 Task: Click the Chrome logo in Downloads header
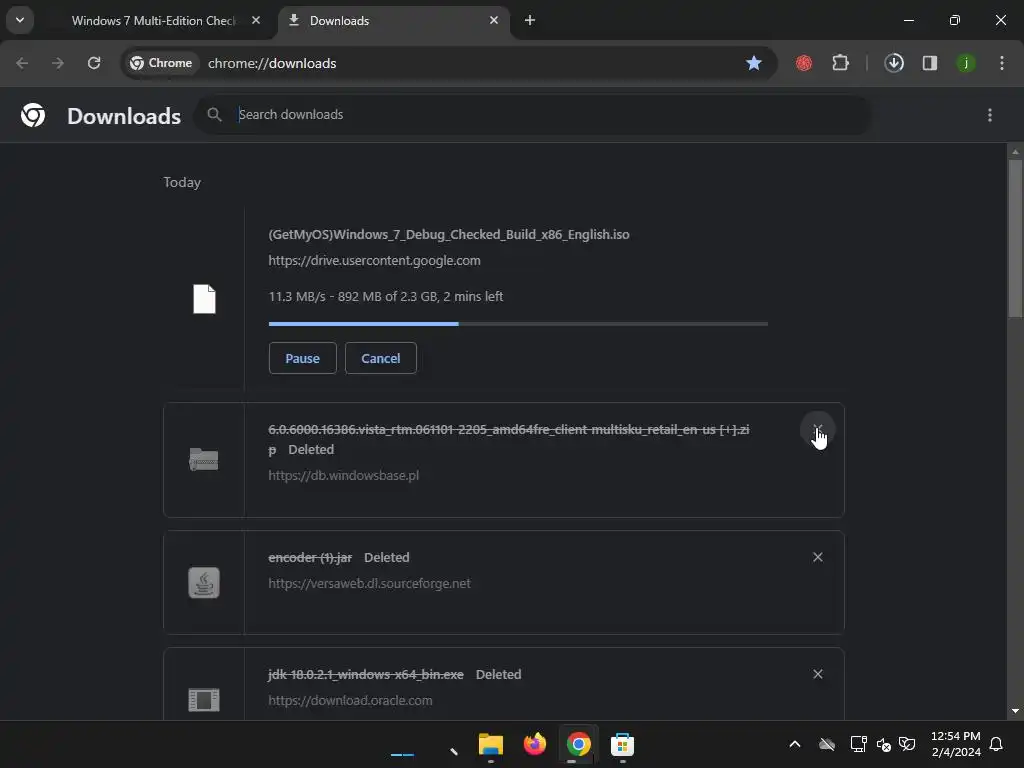pos(33,115)
